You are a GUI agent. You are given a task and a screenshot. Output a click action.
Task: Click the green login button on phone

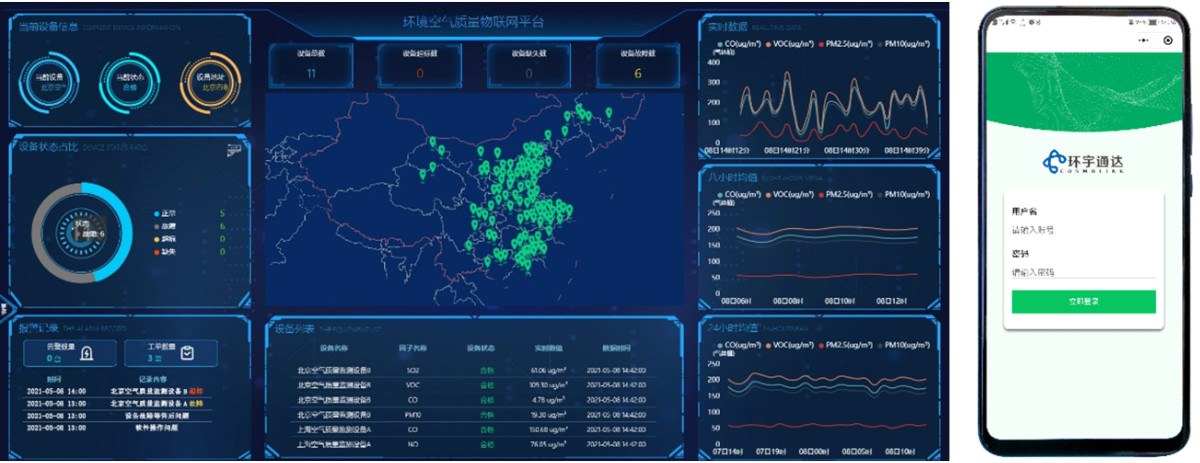pyautogui.click(x=1083, y=301)
